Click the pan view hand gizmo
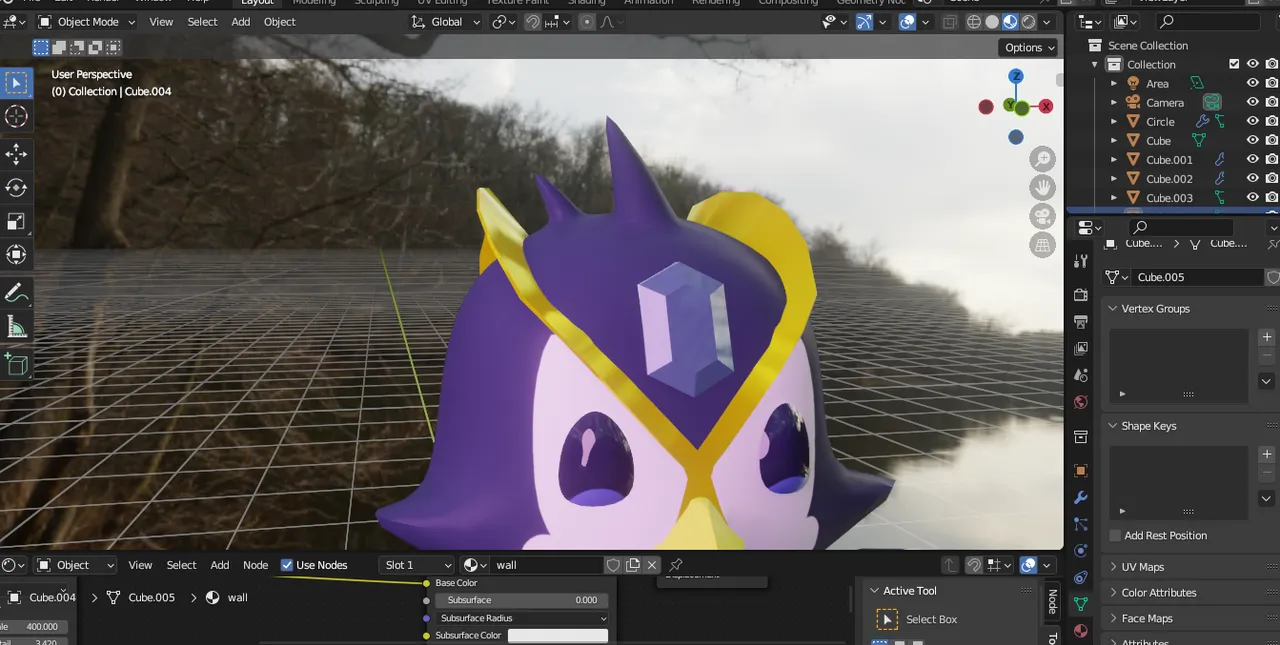This screenshot has width=1280, height=645. pos(1043,187)
